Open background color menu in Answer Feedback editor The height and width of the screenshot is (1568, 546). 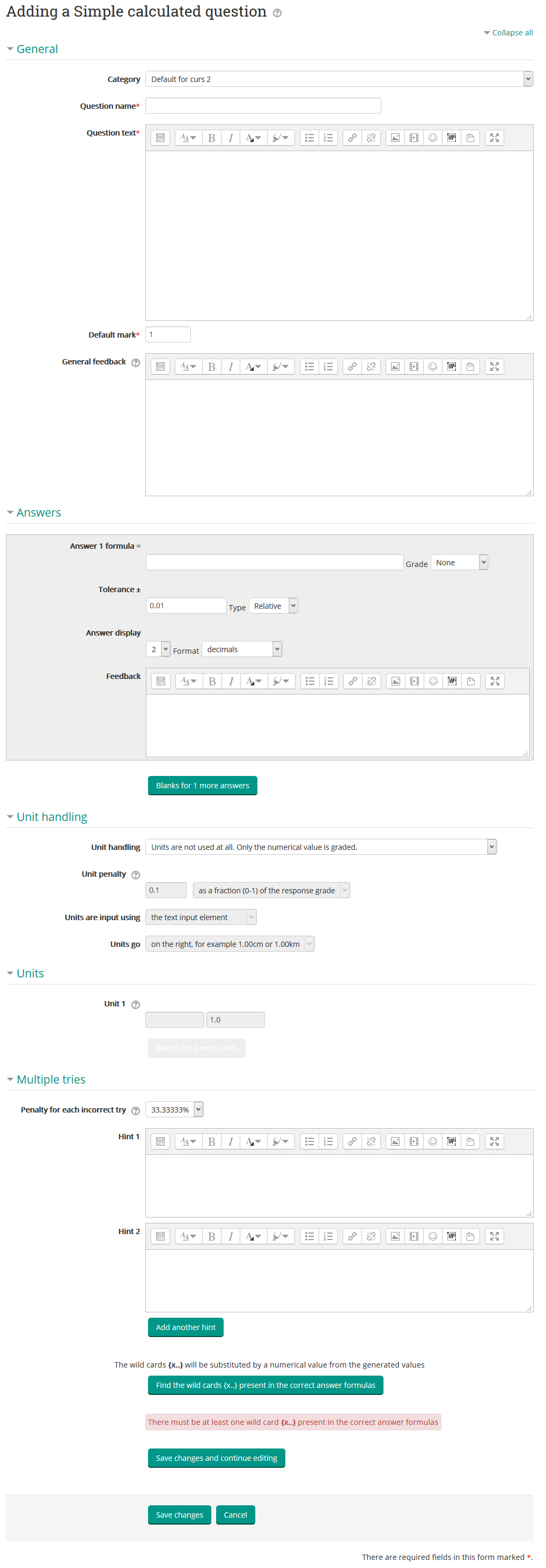282,681
